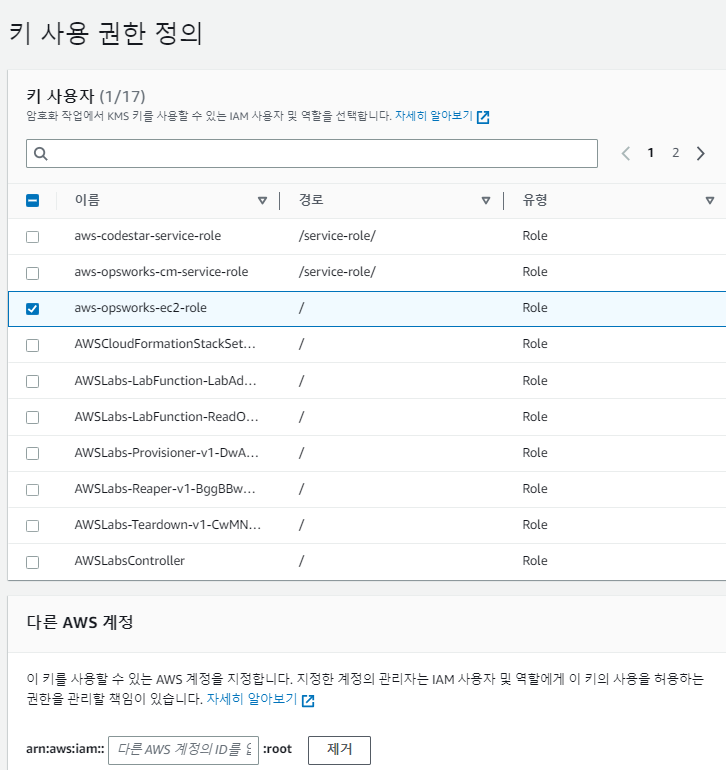Click the AWSLabs-Provisioner-v1-DwA… name

[167, 452]
